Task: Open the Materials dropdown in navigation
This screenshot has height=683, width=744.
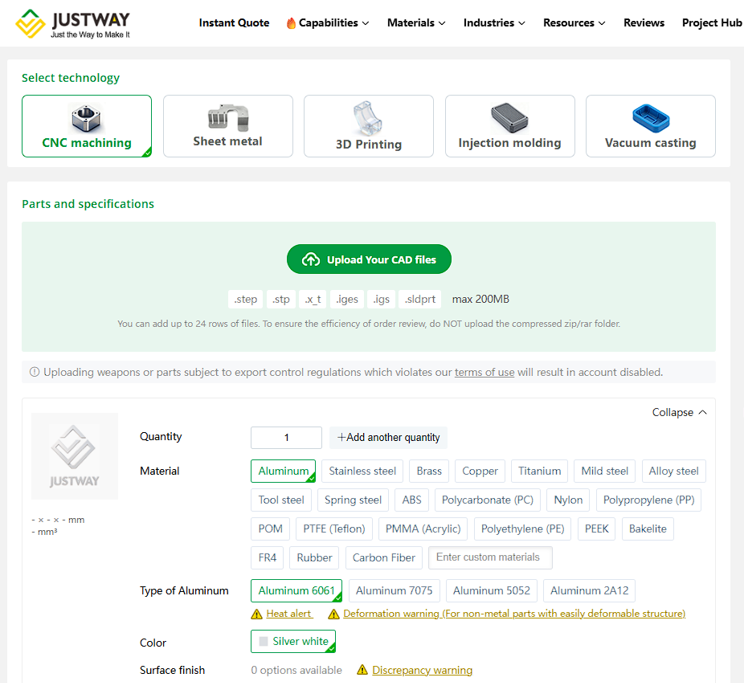Action: 416,23
